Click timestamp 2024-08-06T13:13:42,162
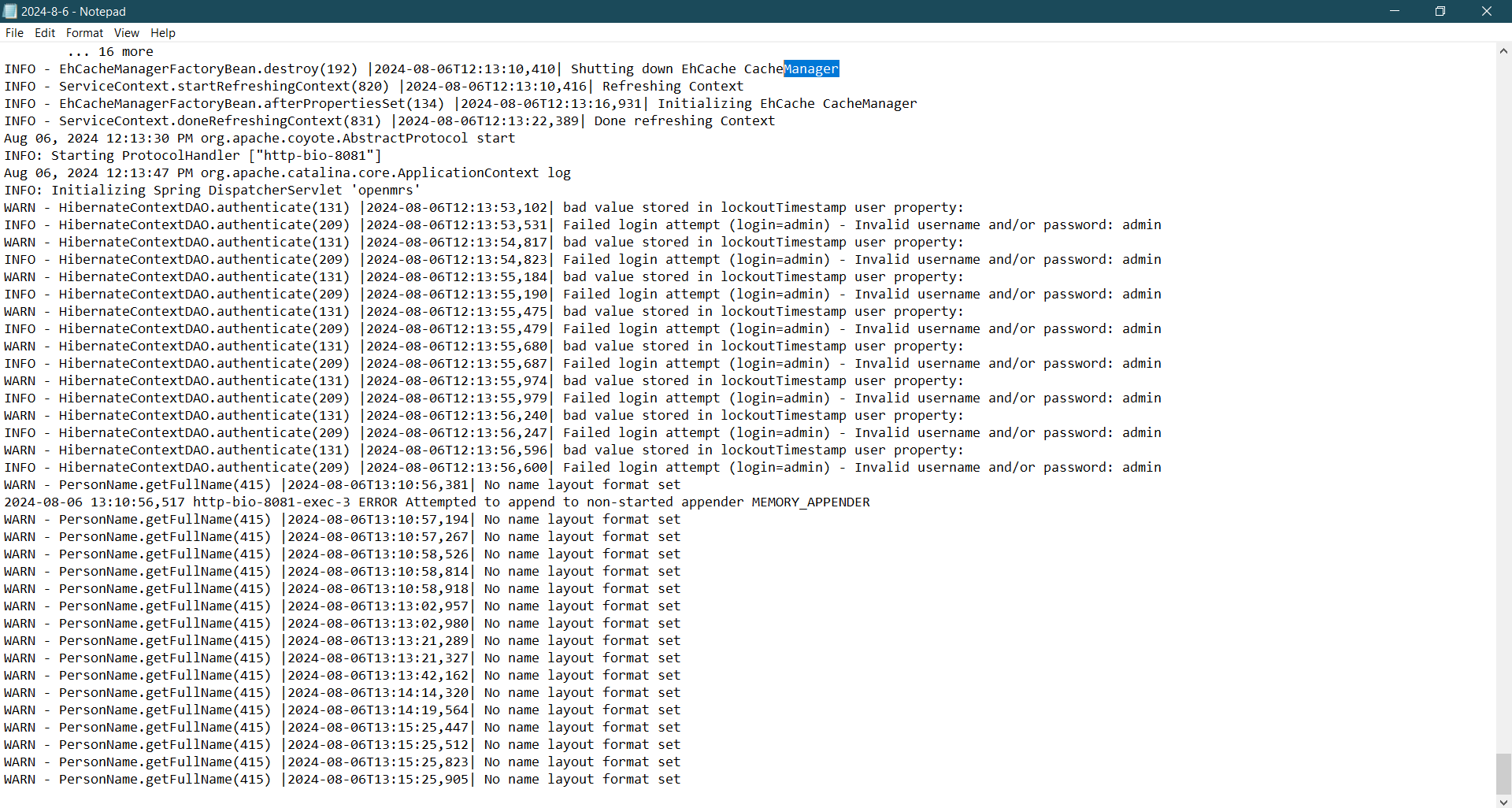 (x=378, y=676)
